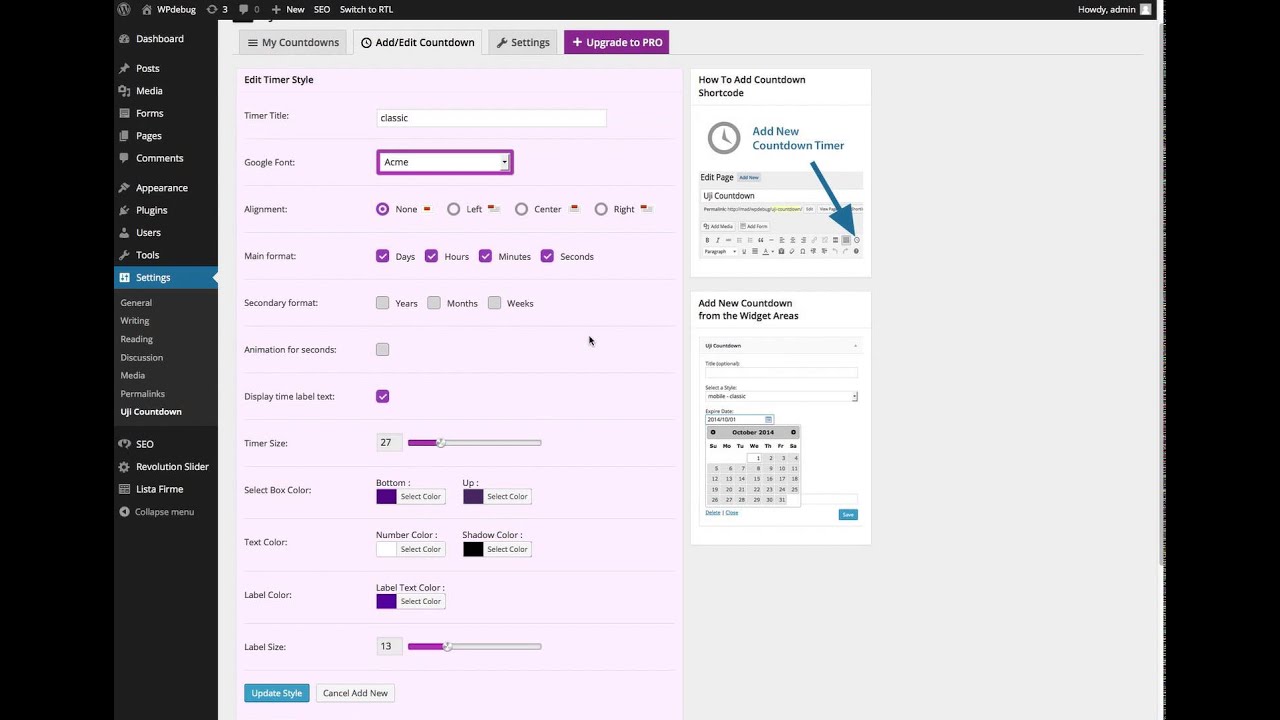
Task: Open New menu in admin bar
Action: pyautogui.click(x=288, y=9)
